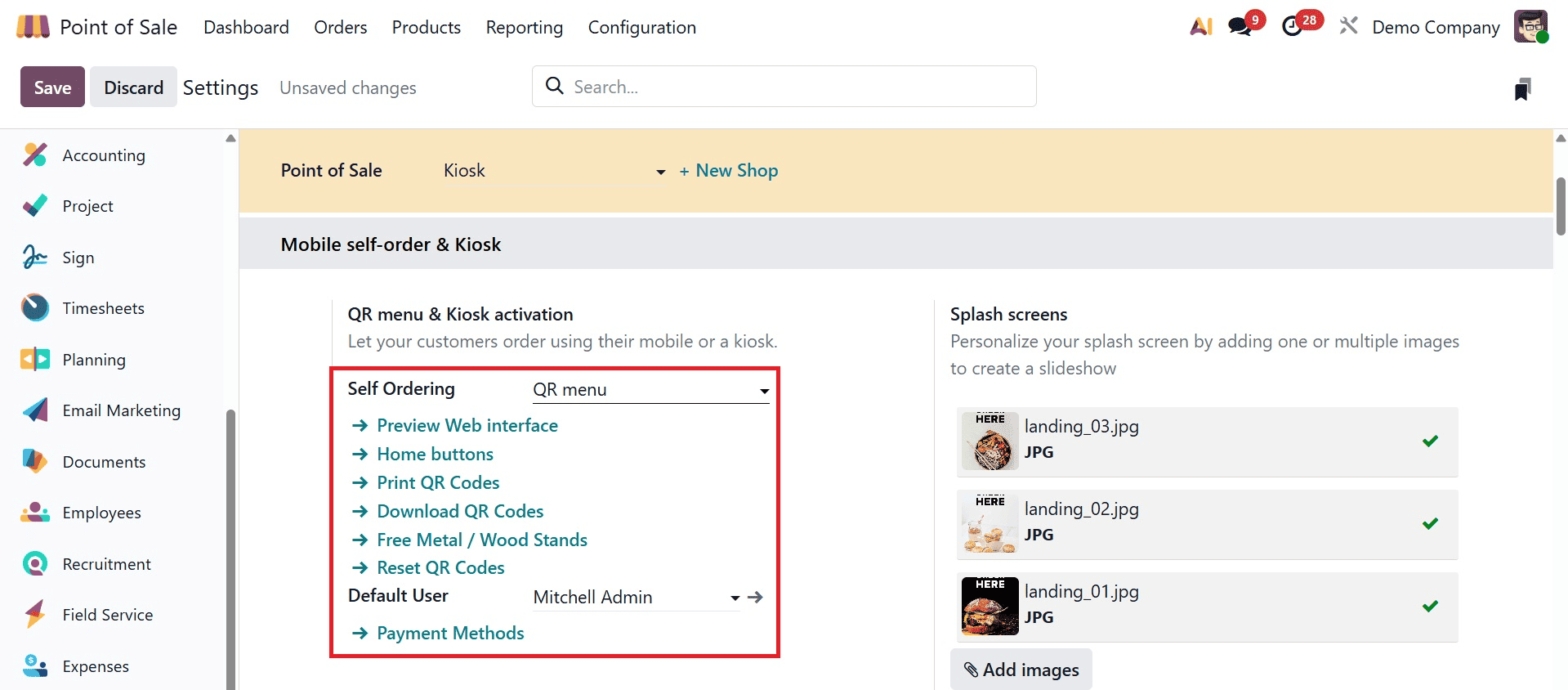Open landing_03.jpg thumbnail
The width and height of the screenshot is (1568, 690).
click(990, 441)
